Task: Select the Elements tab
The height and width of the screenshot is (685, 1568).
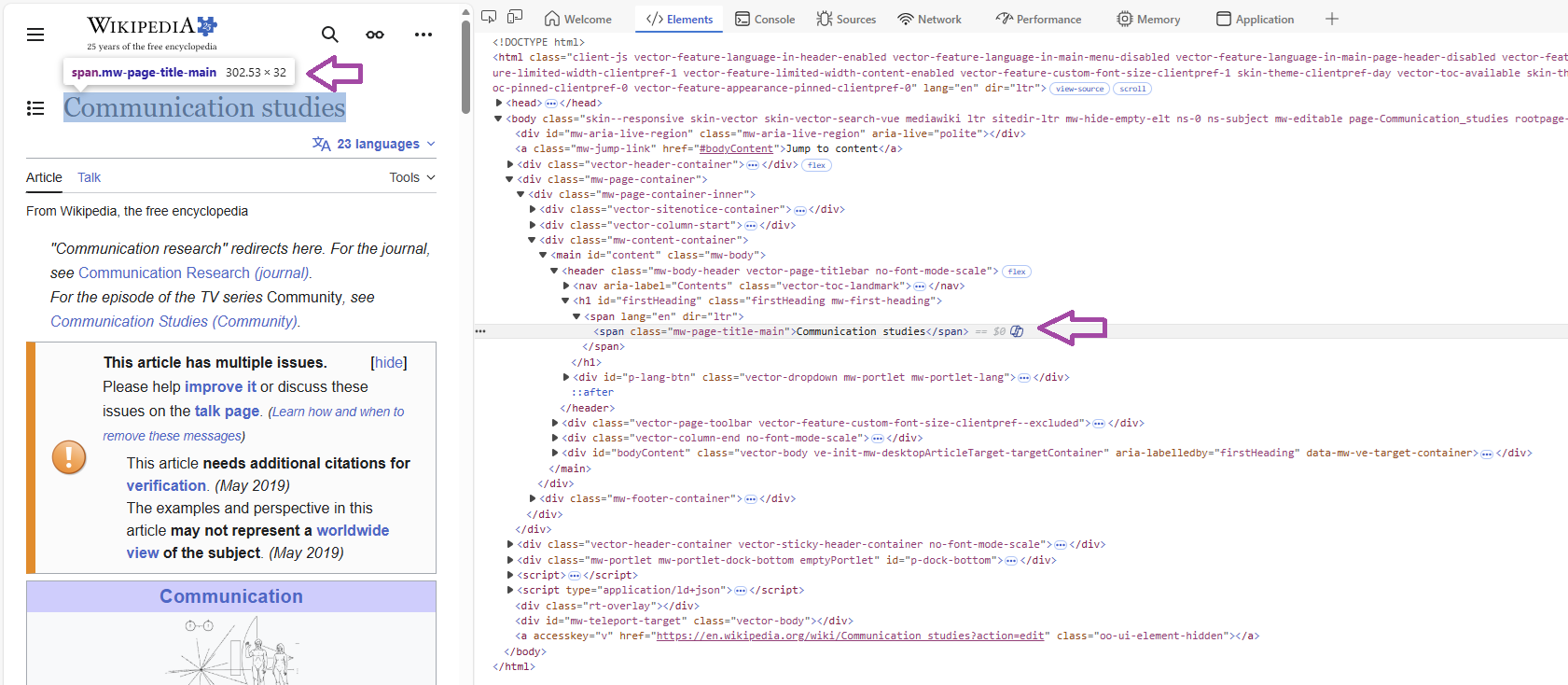Action: click(x=679, y=19)
